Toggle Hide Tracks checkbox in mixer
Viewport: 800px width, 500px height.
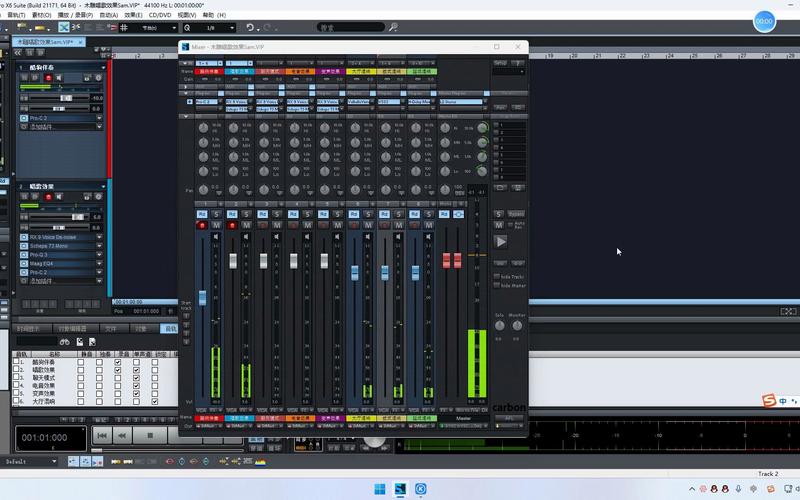496,277
